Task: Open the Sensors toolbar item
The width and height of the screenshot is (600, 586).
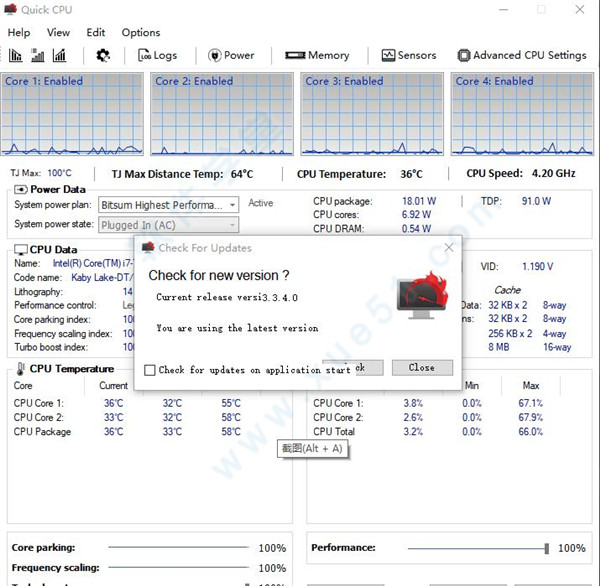Action: point(409,56)
